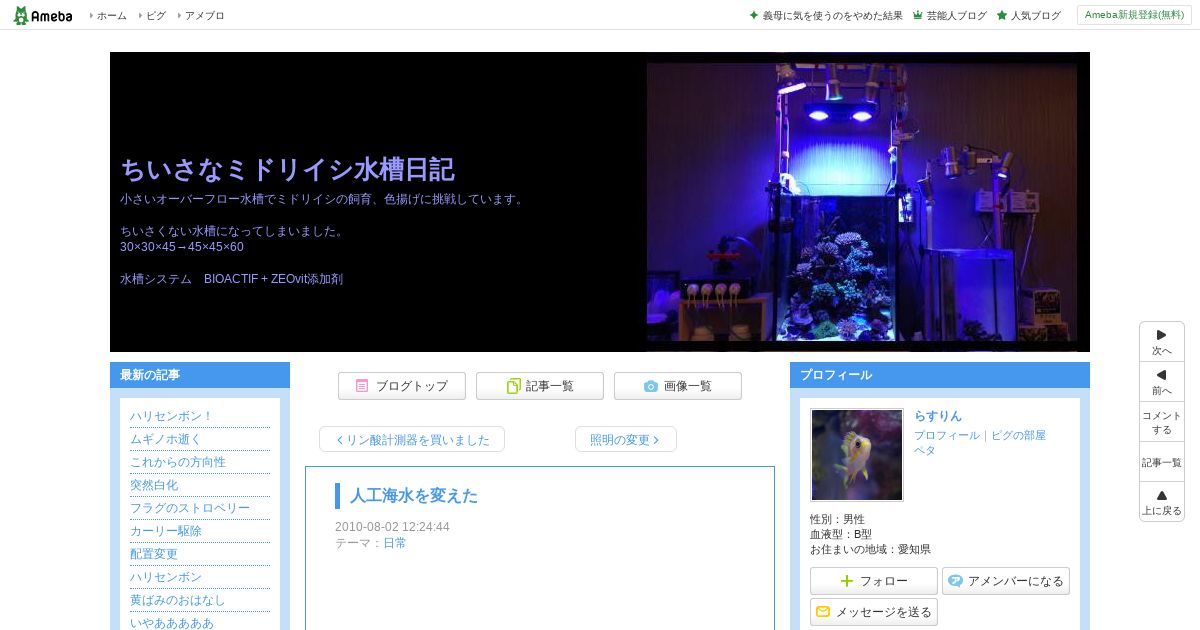The height and width of the screenshot is (630, 1200).
Task: Click 水槽システム BIOACTIF + ZEOvit添加剤 text
Action: 231,279
